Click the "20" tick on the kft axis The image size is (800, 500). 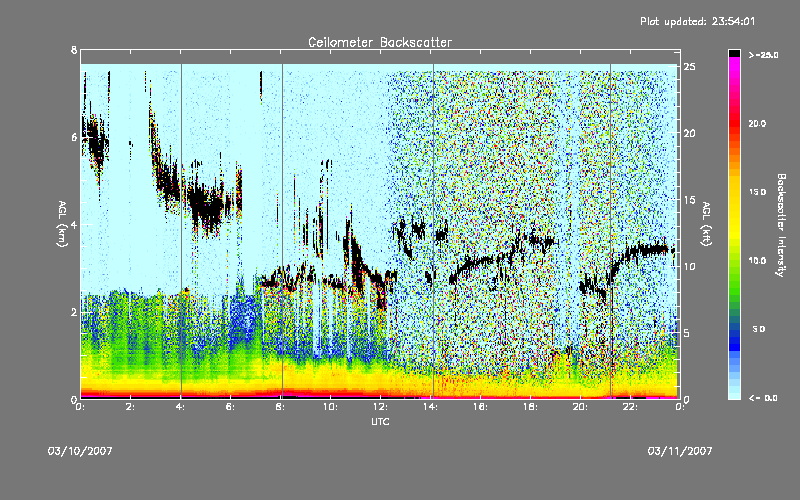click(x=690, y=133)
